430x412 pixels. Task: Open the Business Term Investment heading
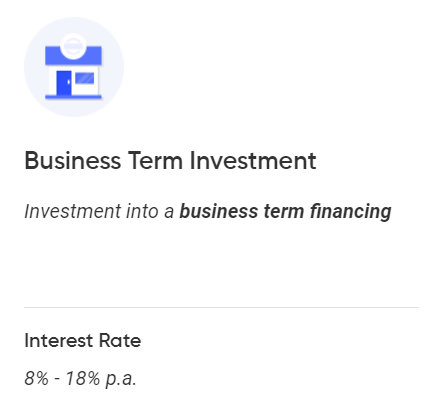pyautogui.click(x=170, y=161)
